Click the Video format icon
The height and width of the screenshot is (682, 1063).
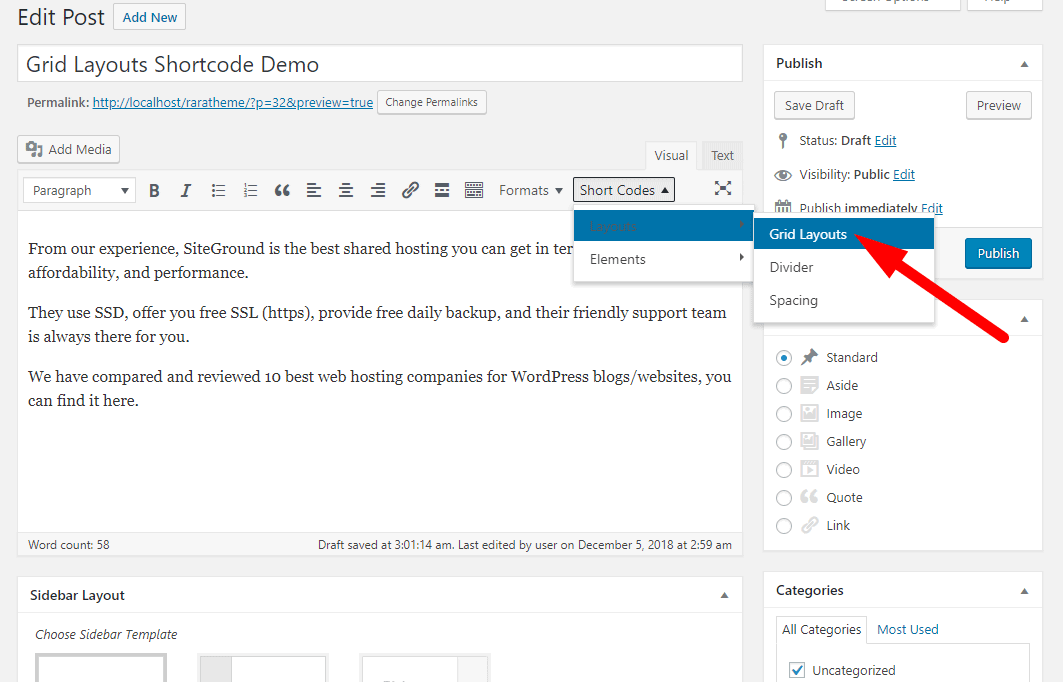[809, 469]
